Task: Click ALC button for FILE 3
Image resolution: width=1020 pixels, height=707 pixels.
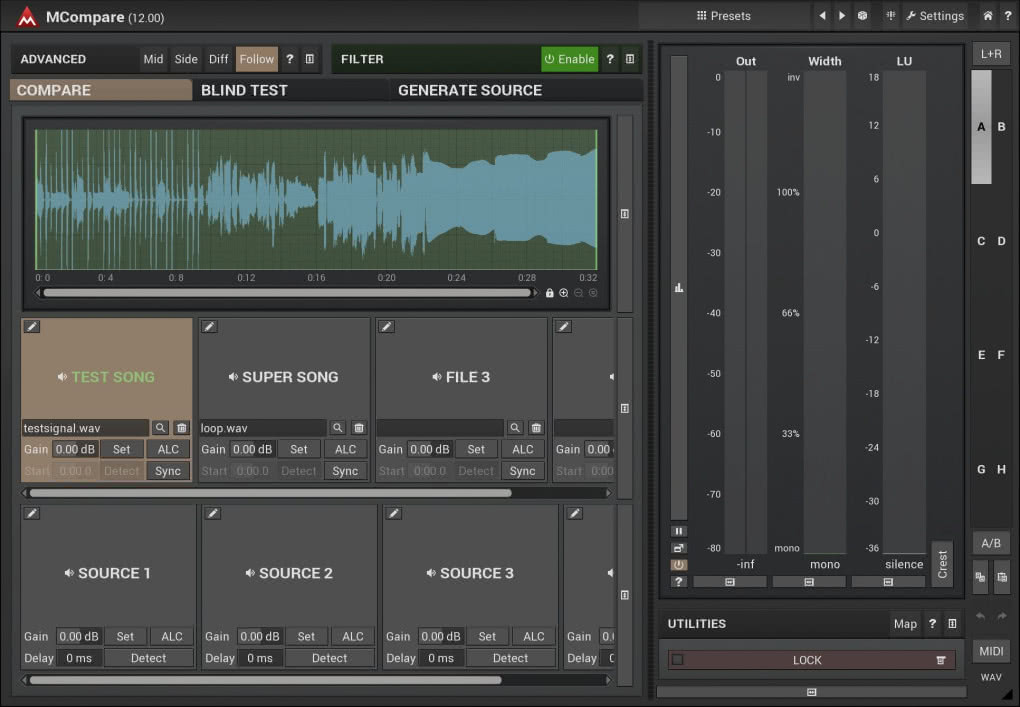Action: click(x=522, y=449)
